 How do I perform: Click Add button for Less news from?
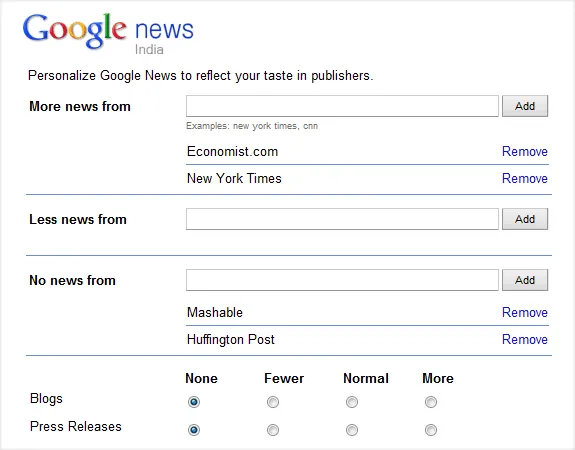coord(525,219)
